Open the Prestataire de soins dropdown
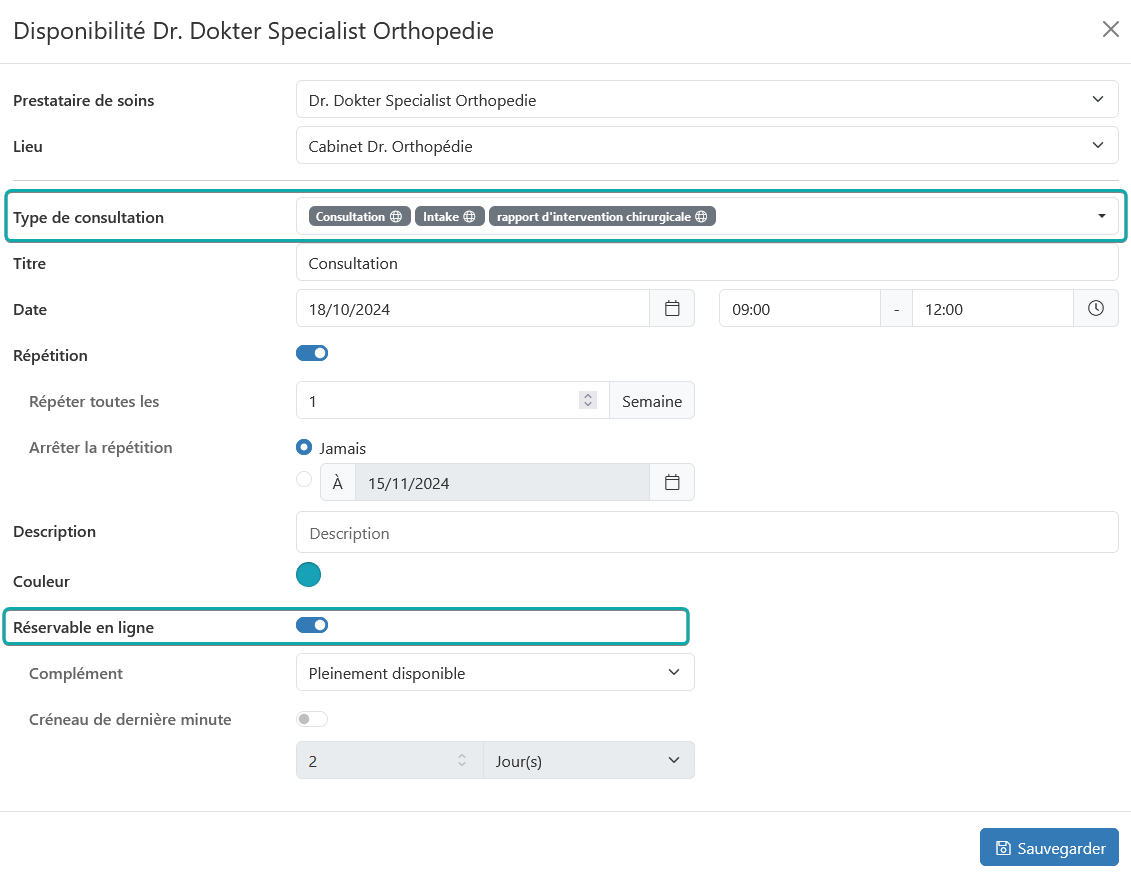Image resolution: width=1131 pixels, height=880 pixels. pyautogui.click(x=707, y=100)
